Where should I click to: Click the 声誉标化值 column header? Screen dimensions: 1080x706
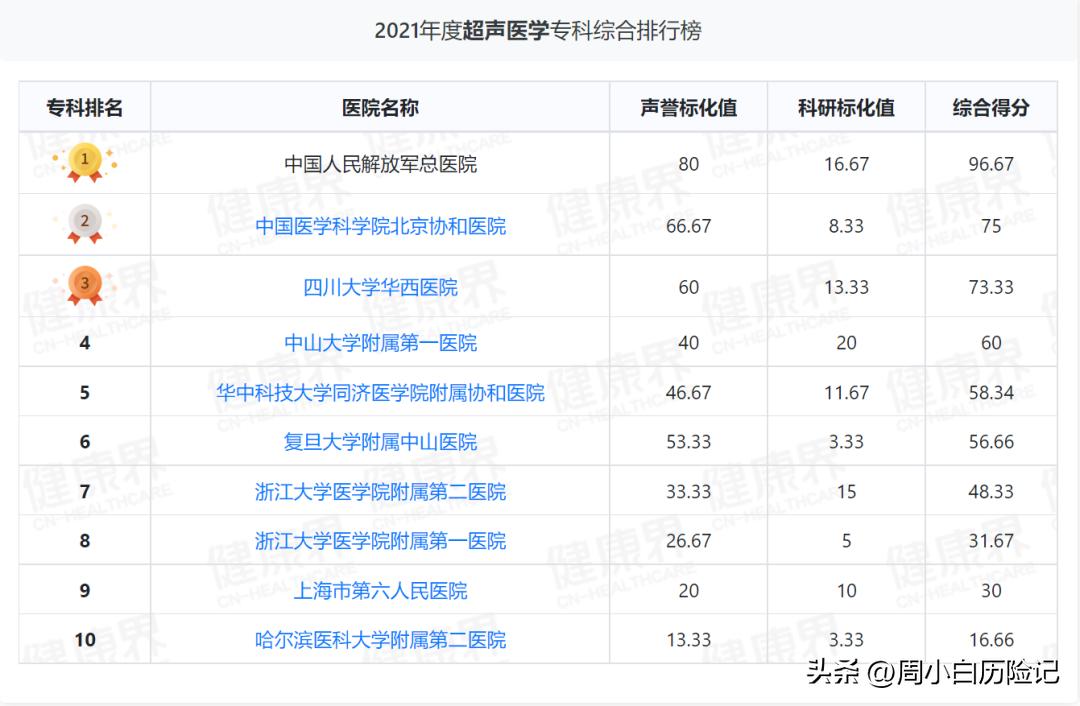click(688, 108)
